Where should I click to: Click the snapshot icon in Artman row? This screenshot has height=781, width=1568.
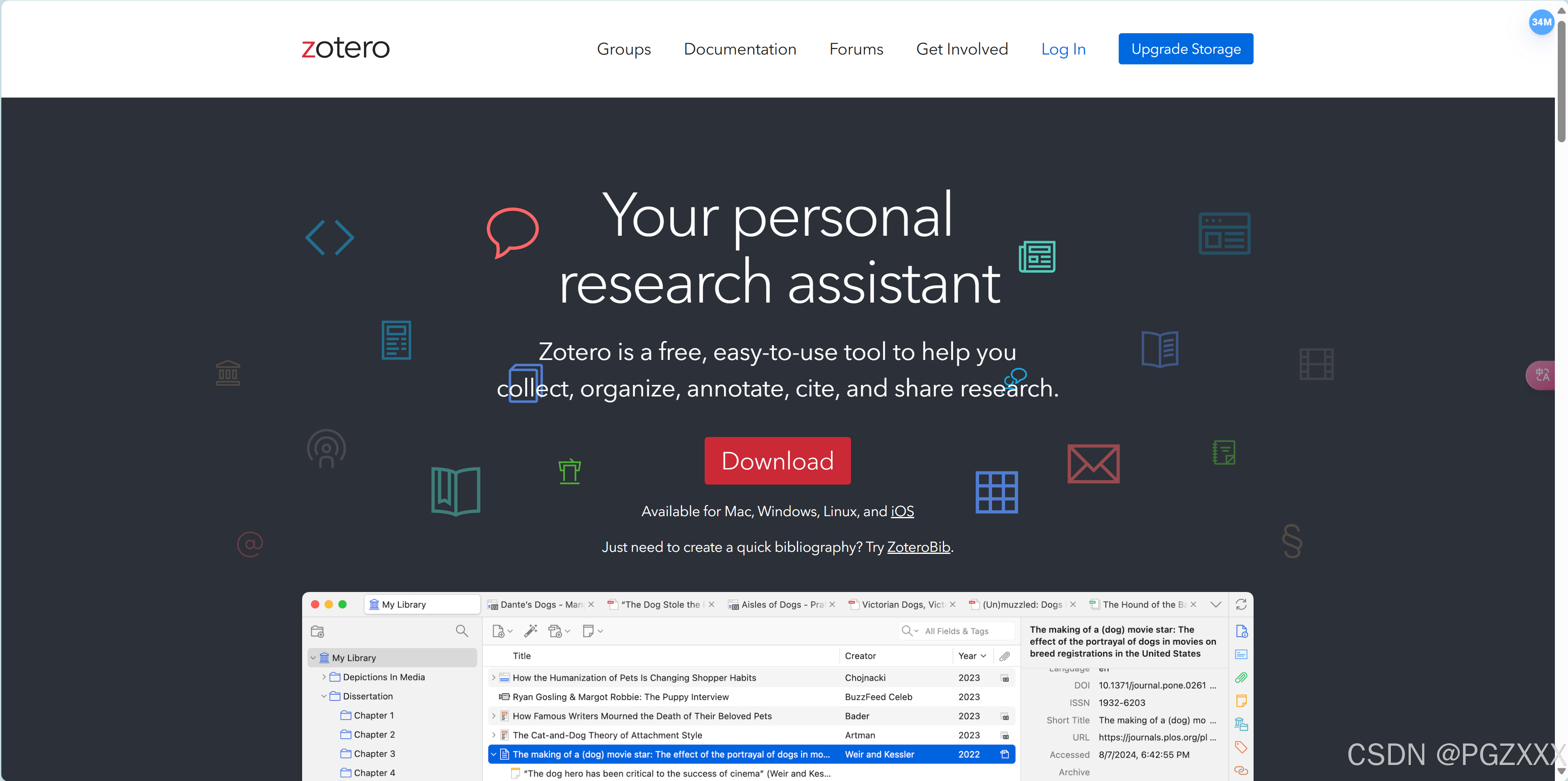click(x=1005, y=735)
